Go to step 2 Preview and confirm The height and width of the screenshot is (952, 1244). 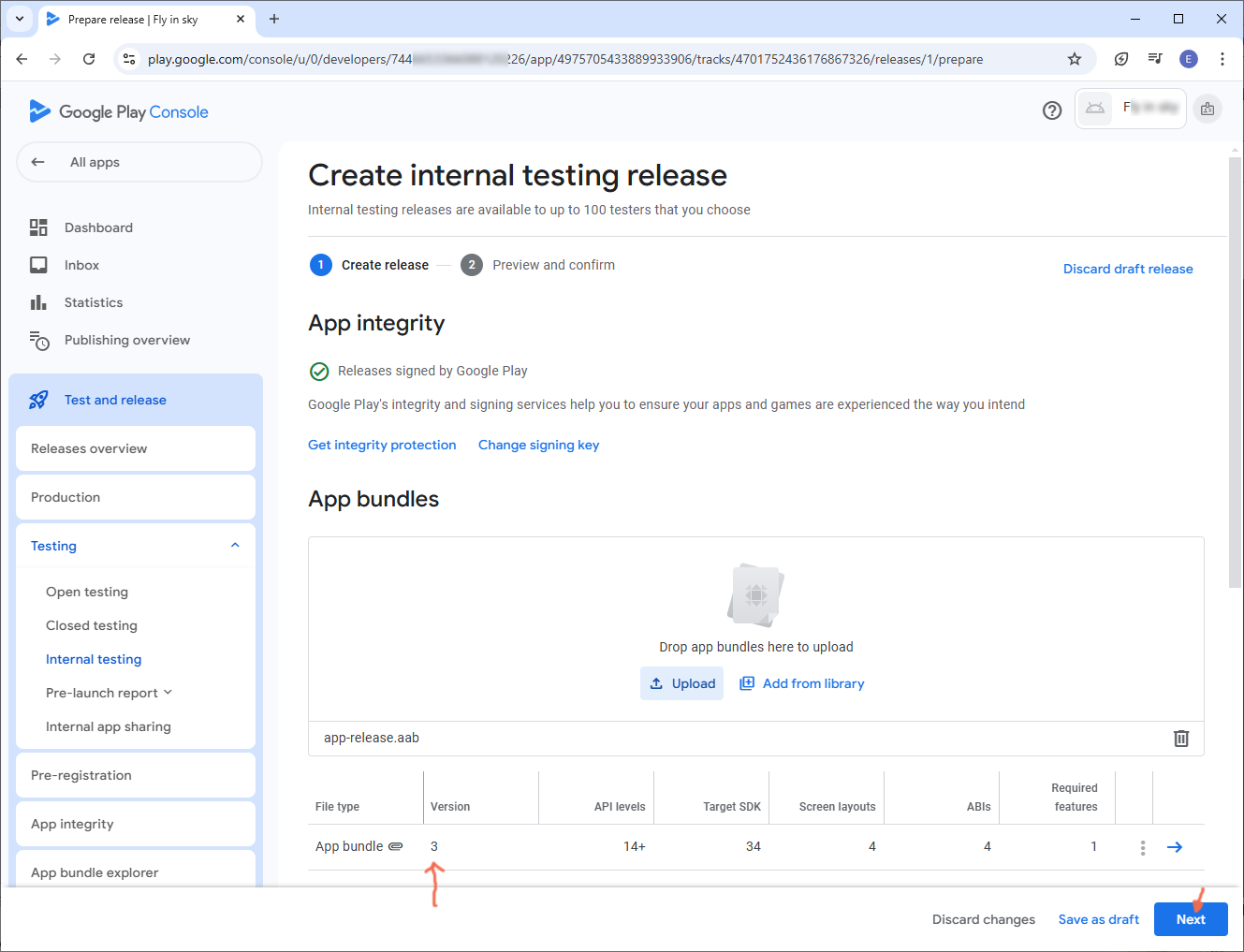552,265
